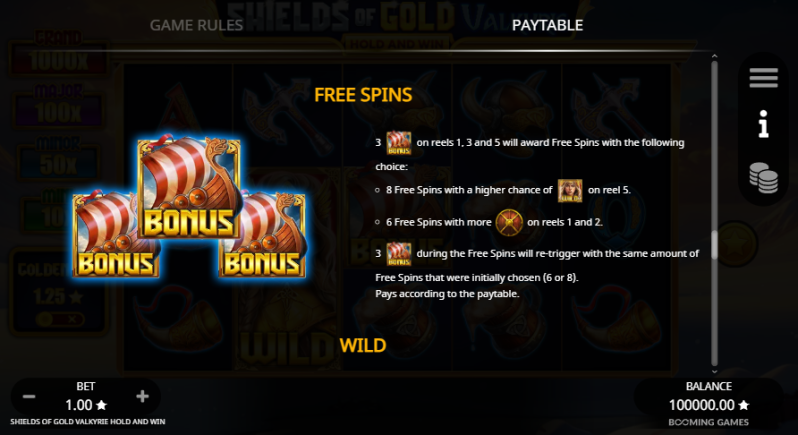
Task: Click the small bonus icon in first line
Action: coord(398,143)
